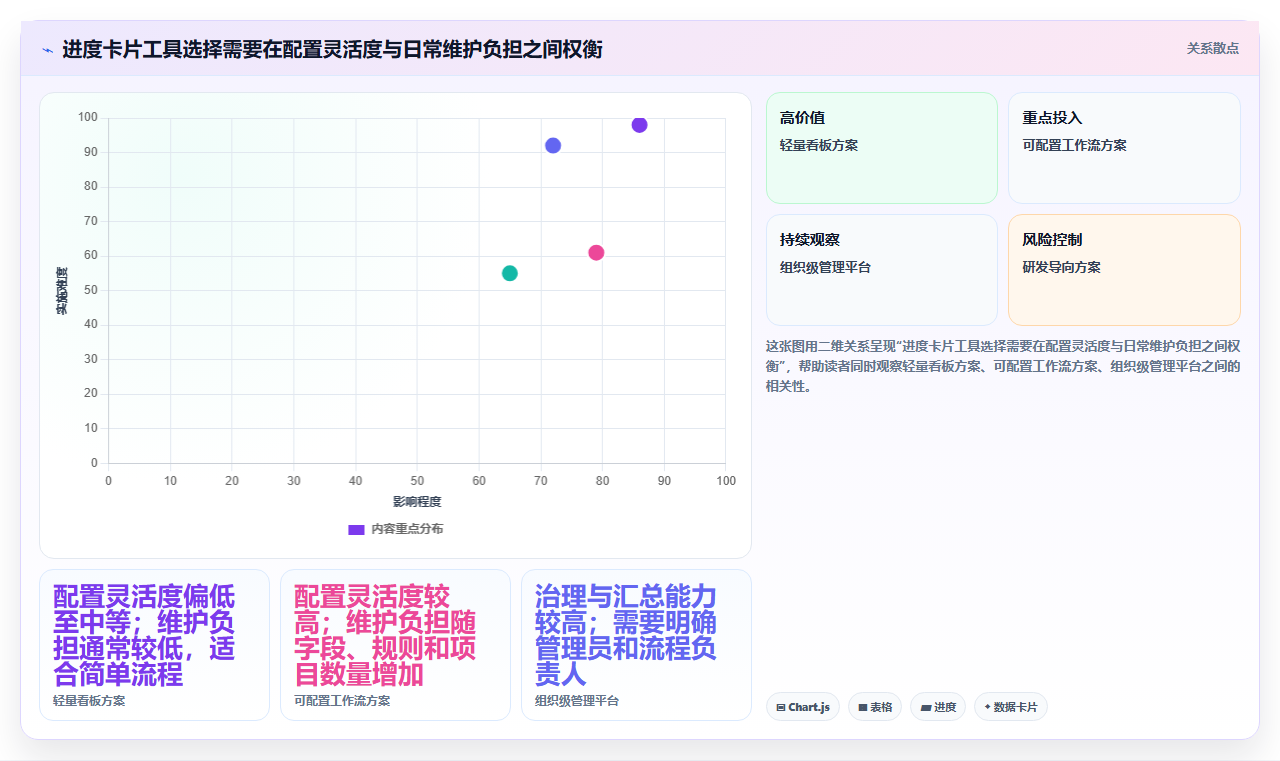
Task: Click the 内容重点分布 legend label
Action: (x=407, y=529)
